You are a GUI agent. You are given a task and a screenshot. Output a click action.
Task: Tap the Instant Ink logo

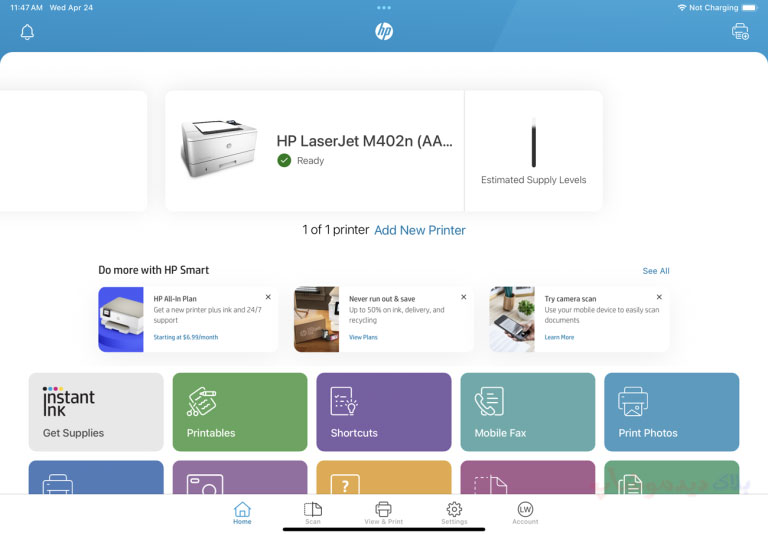pos(69,402)
